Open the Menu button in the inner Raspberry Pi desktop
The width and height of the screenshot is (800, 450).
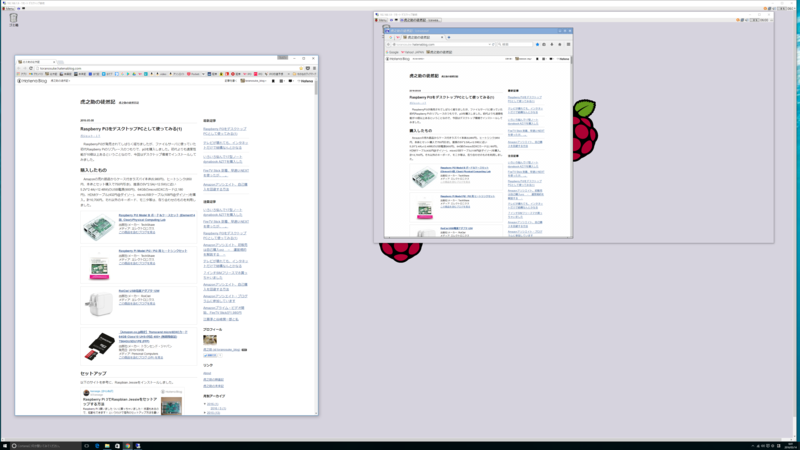pos(381,20)
